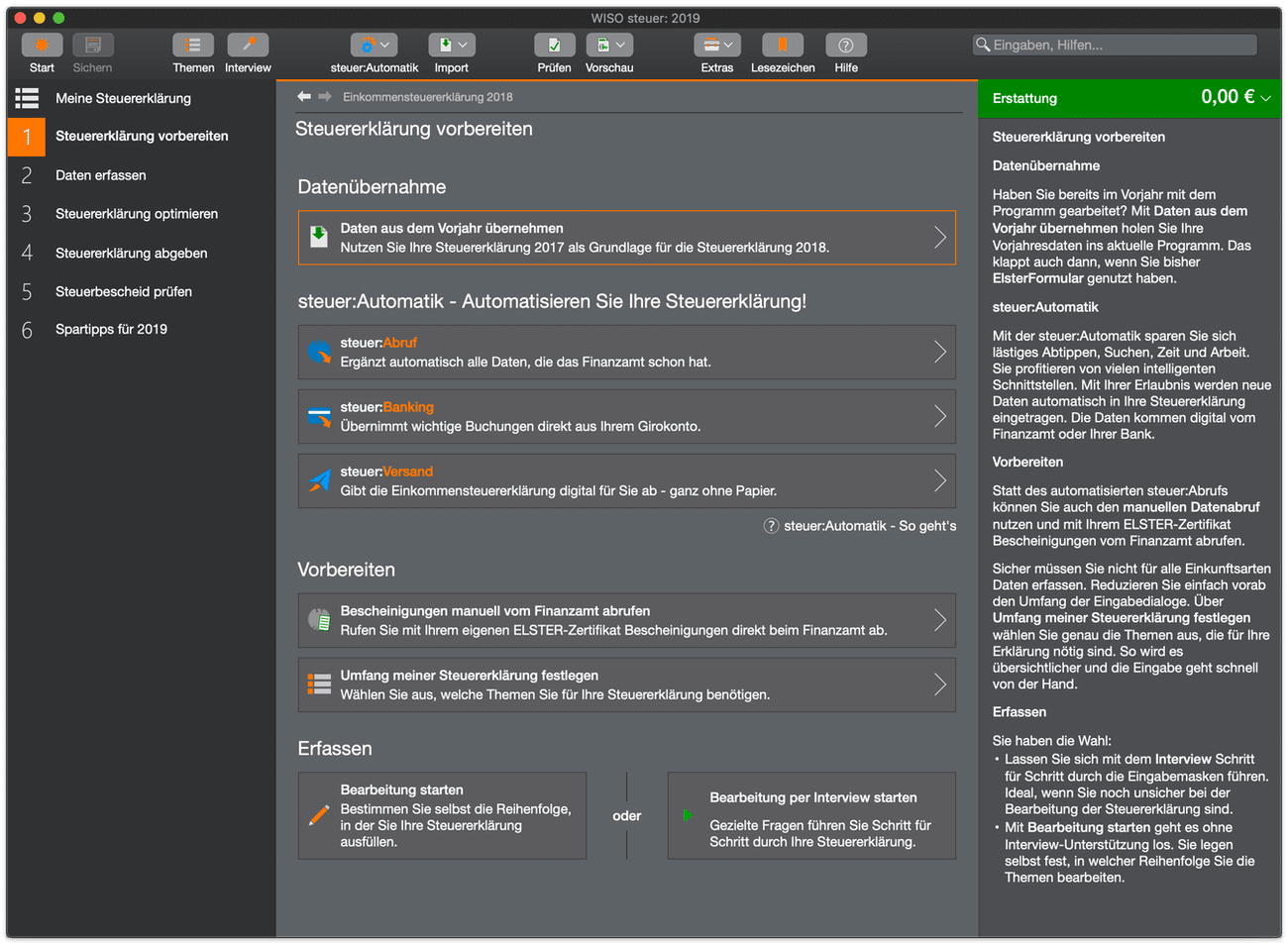The height and width of the screenshot is (944, 1288).
Task: Click the steuer:Abruf title text
Action: [378, 343]
